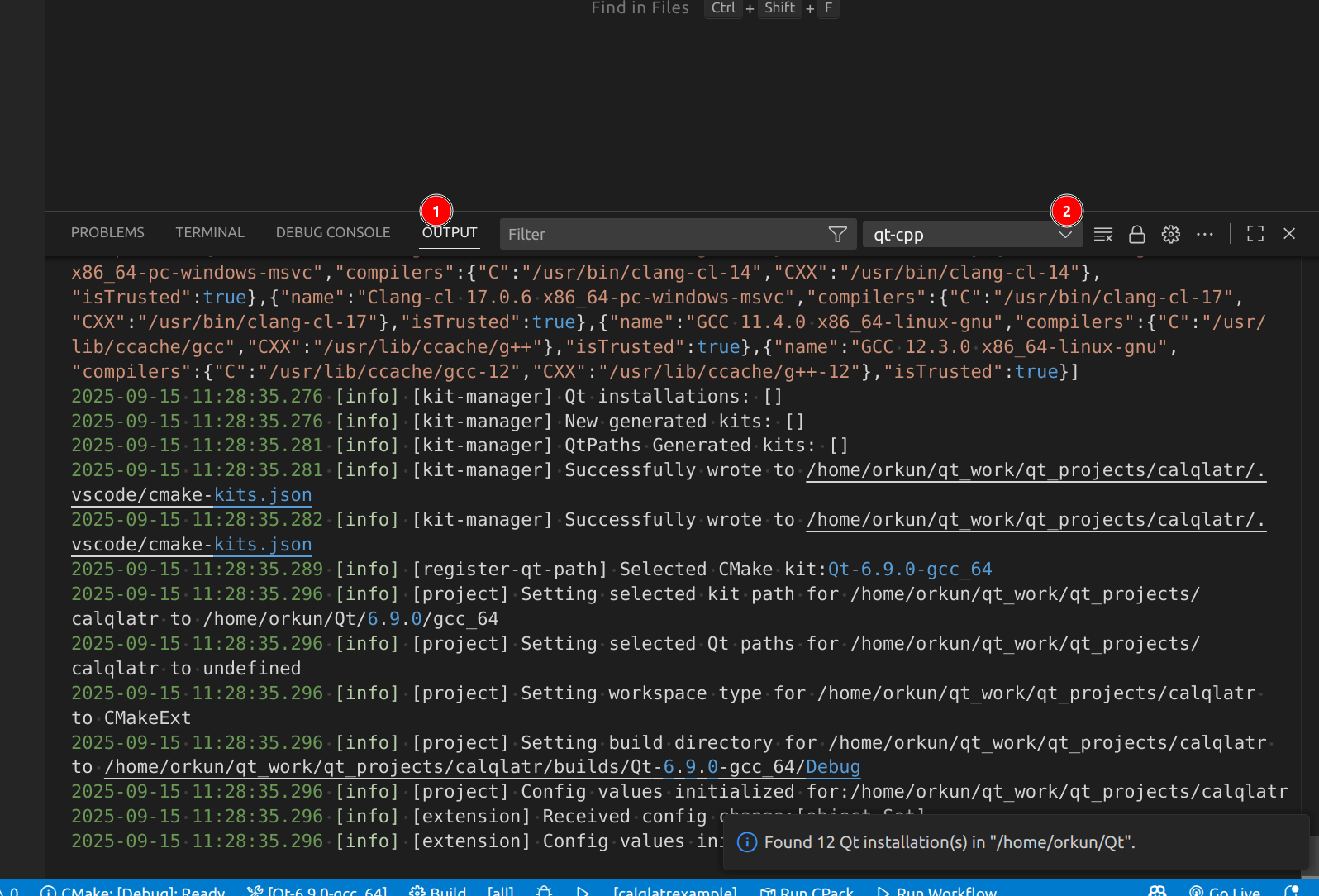Toggle the output auto-scroll lock icon
Image resolution: width=1319 pixels, height=896 pixels.
coord(1137,235)
